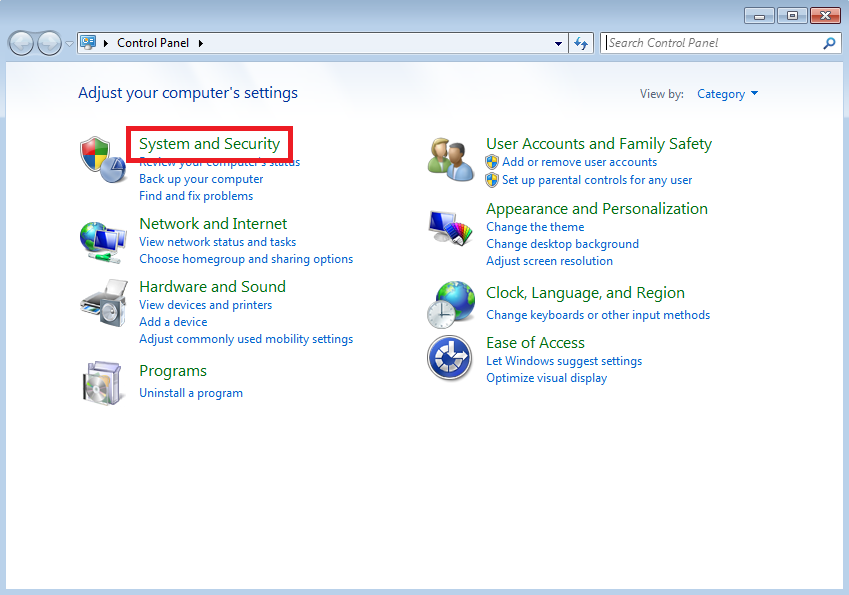Click Control Panel in the address breadcrumb
Screen dimensions: 849x595
tap(153, 43)
